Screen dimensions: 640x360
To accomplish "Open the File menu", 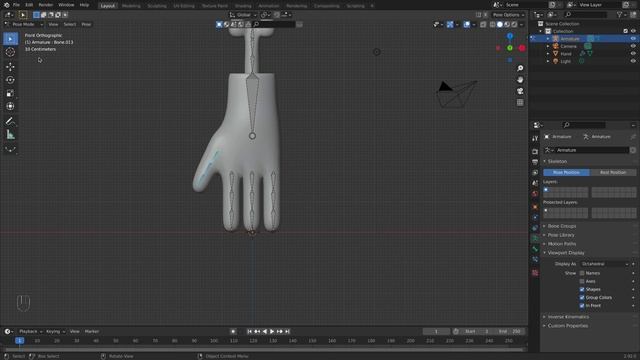I will click(16, 5).
